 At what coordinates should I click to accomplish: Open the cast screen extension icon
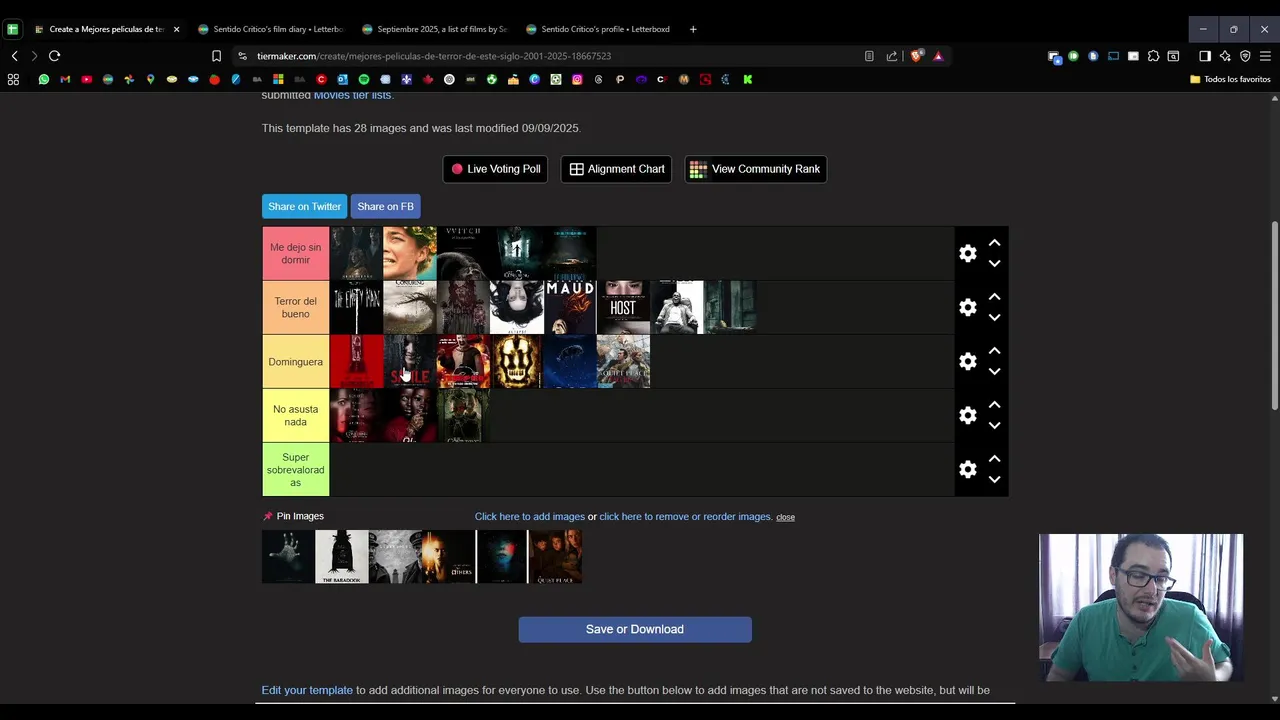click(1113, 56)
